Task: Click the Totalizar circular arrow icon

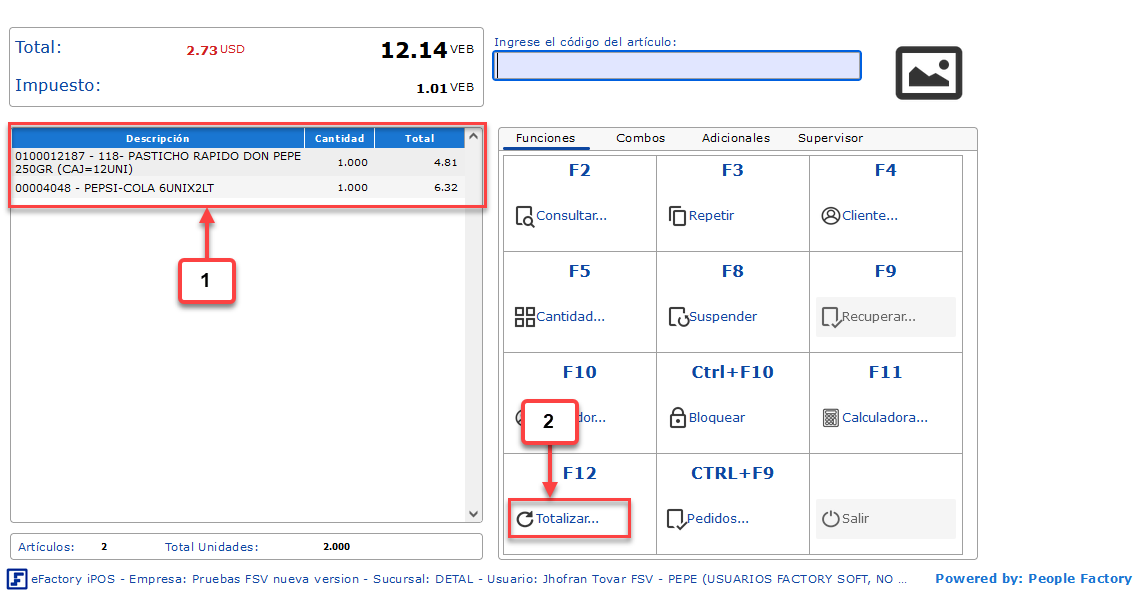Action: 524,519
